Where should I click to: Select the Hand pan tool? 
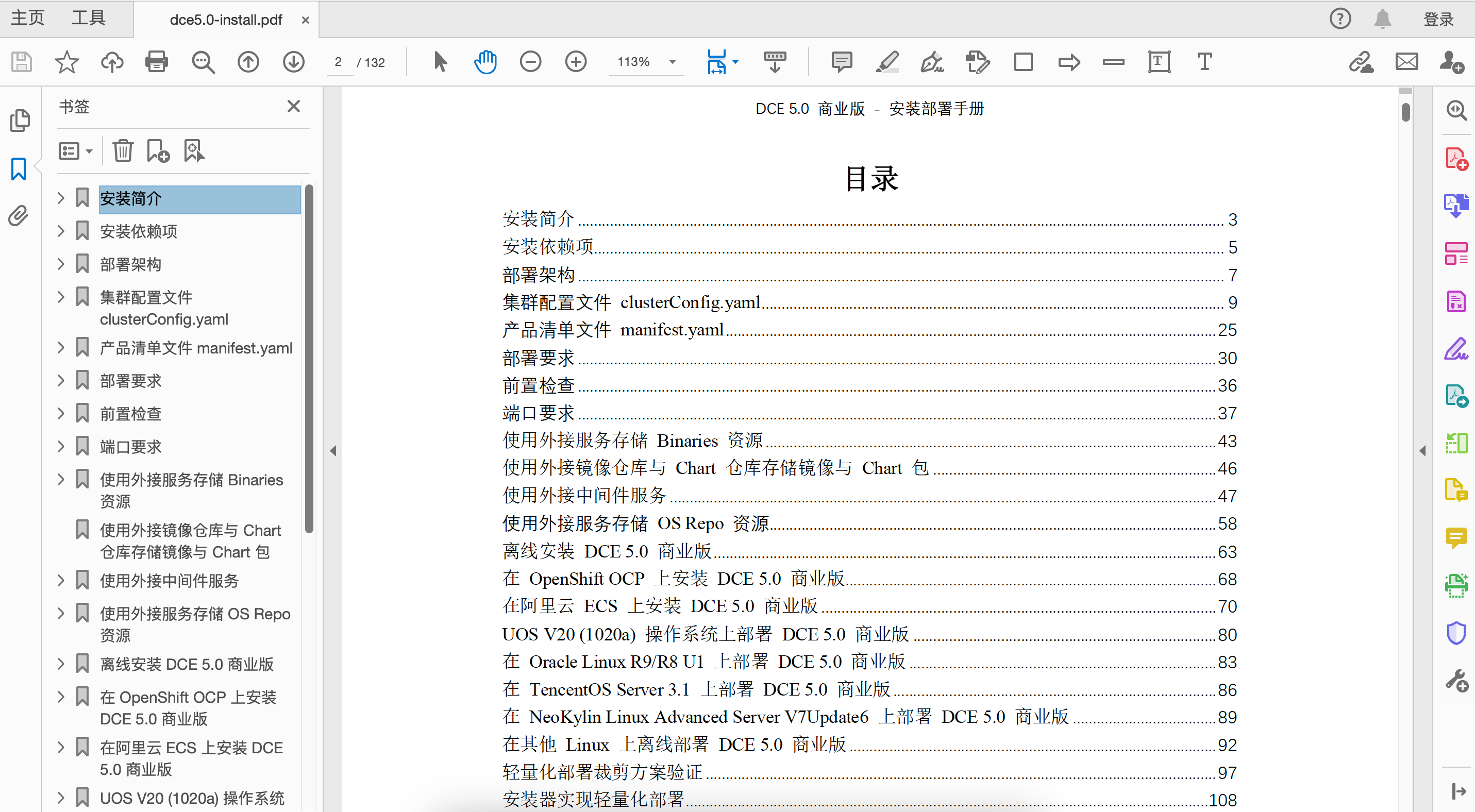tap(485, 62)
